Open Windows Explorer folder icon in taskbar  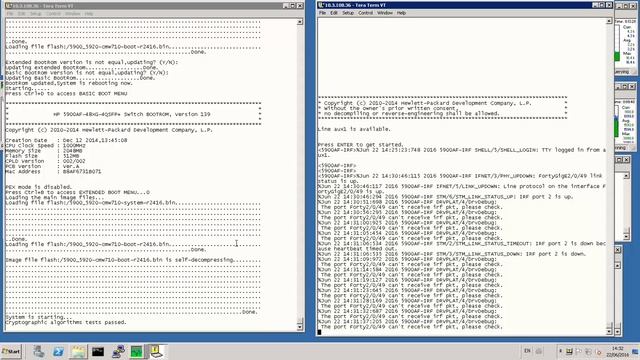[78, 351]
